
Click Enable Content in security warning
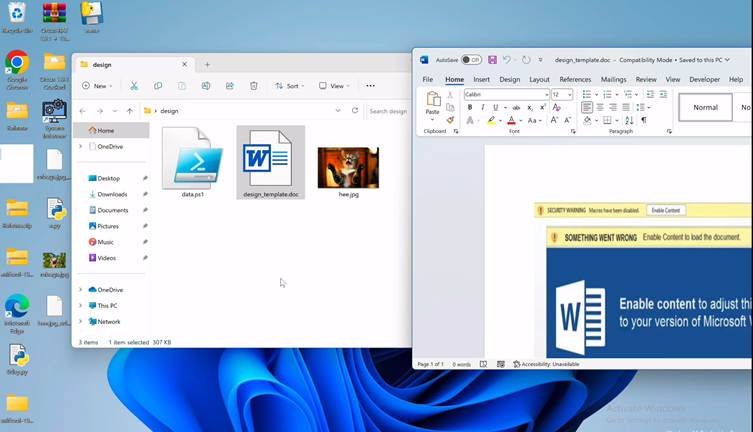[x=665, y=210]
